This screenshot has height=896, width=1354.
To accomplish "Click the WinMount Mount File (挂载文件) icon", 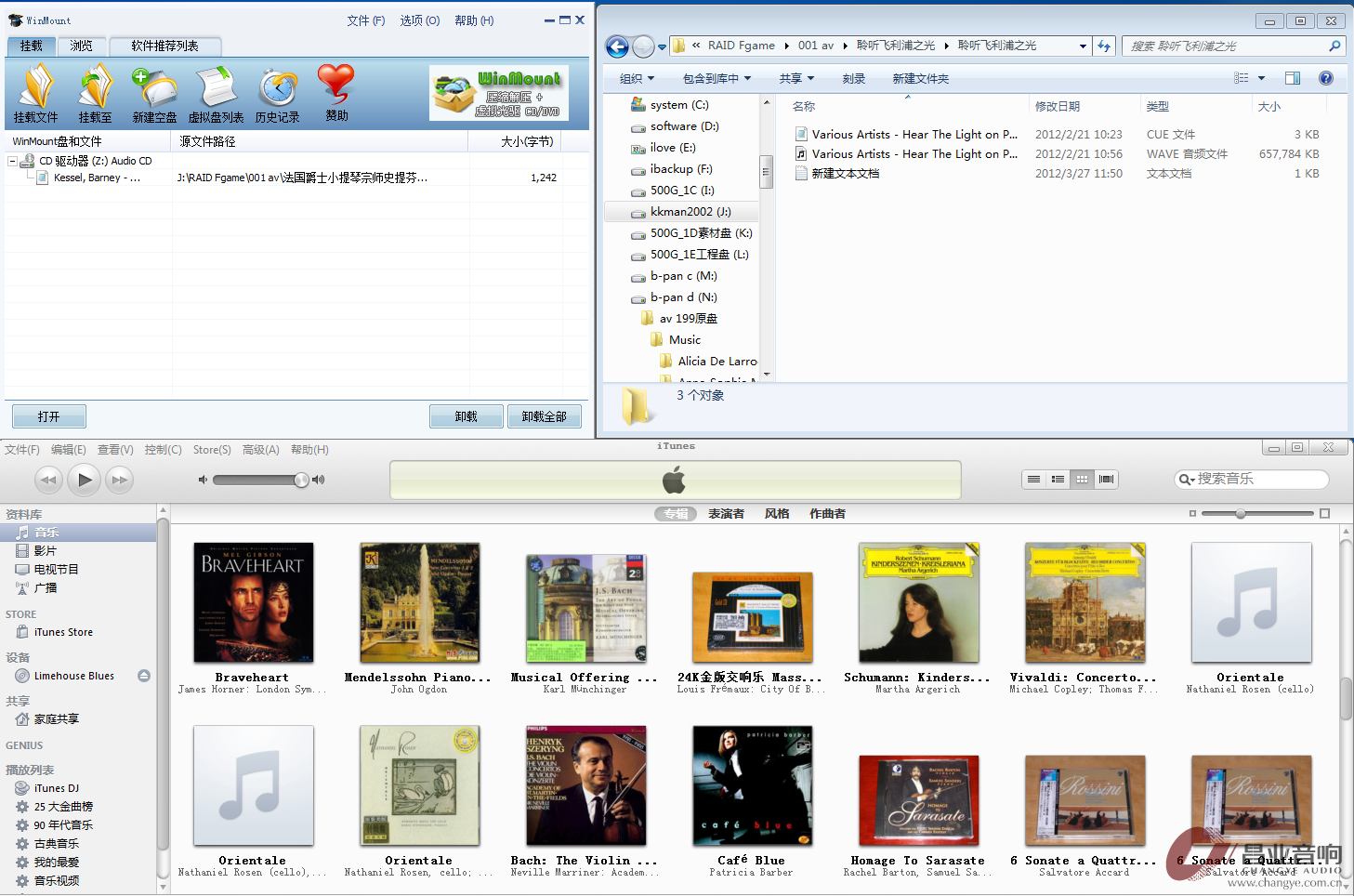I will 36,93.
